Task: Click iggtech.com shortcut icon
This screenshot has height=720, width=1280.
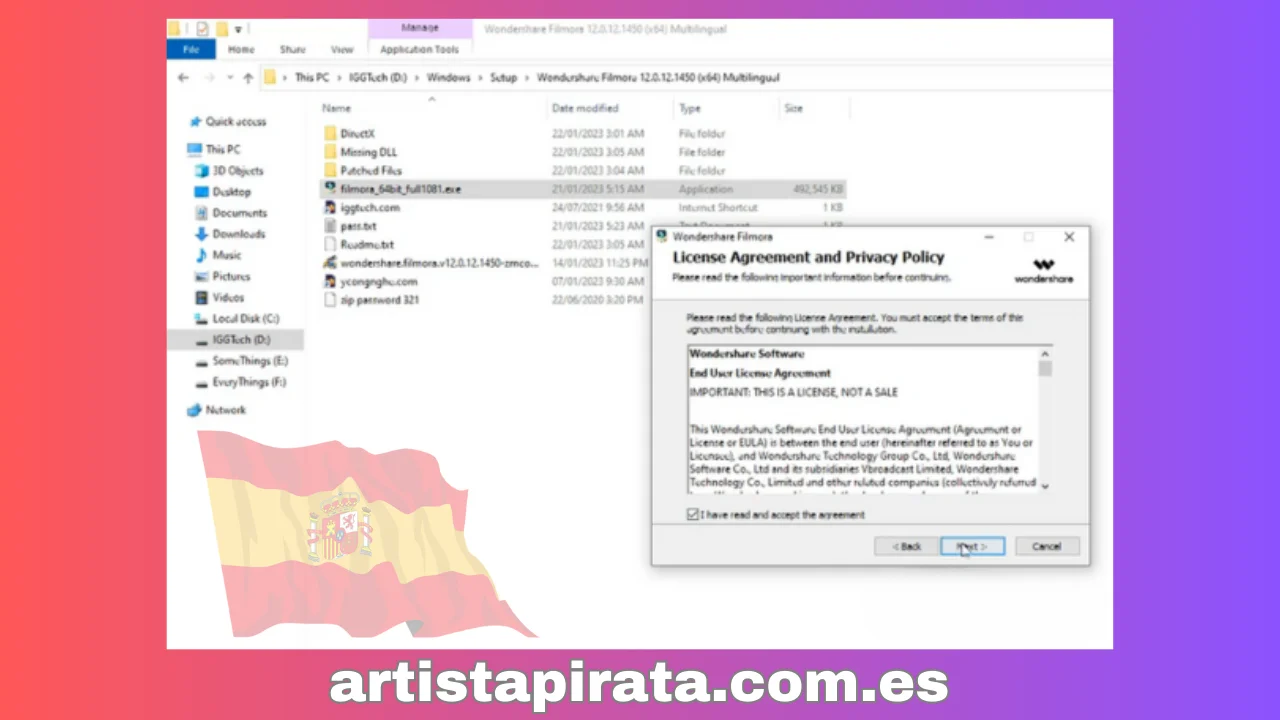Action: pos(331,207)
